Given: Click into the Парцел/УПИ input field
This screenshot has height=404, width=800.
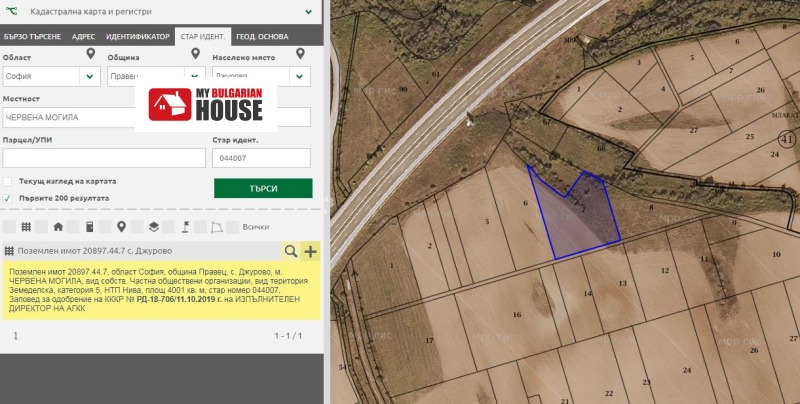Looking at the screenshot, I should coord(104,158).
